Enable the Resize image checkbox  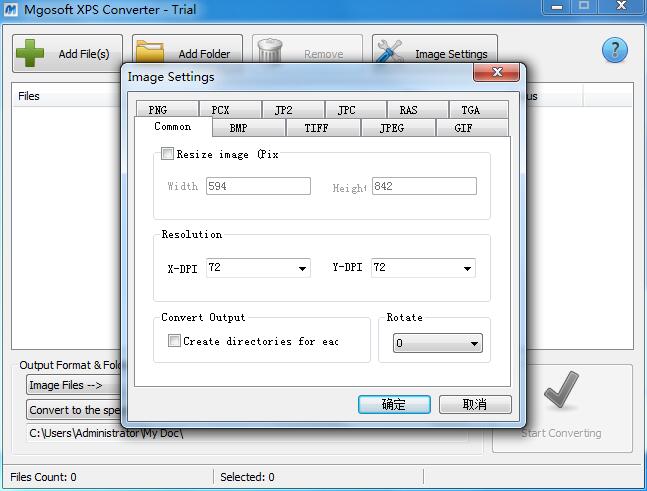(x=167, y=154)
